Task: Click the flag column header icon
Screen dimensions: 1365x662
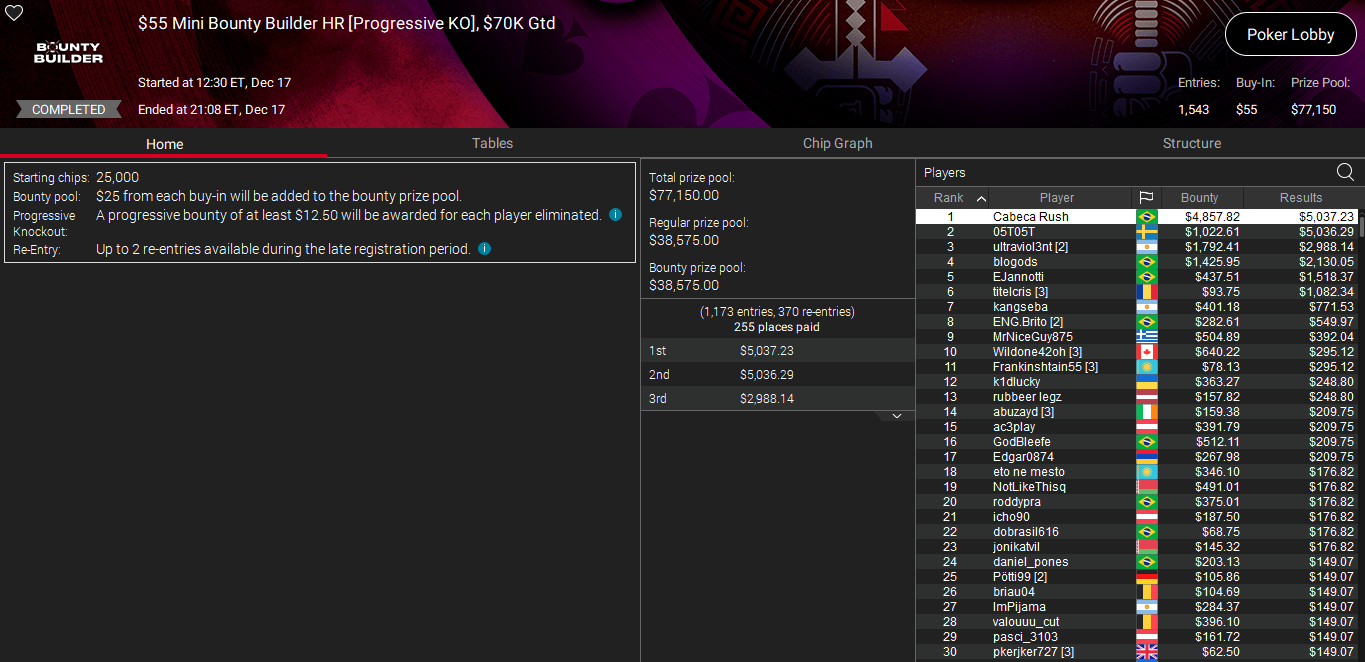Action: [1146, 197]
